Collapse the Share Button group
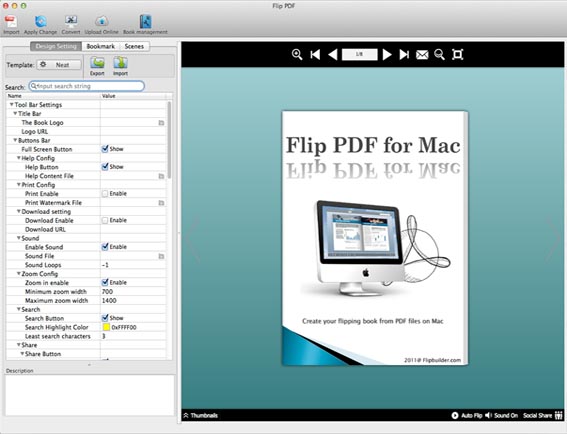Screen dimensions: 567x434 [x=22, y=354]
